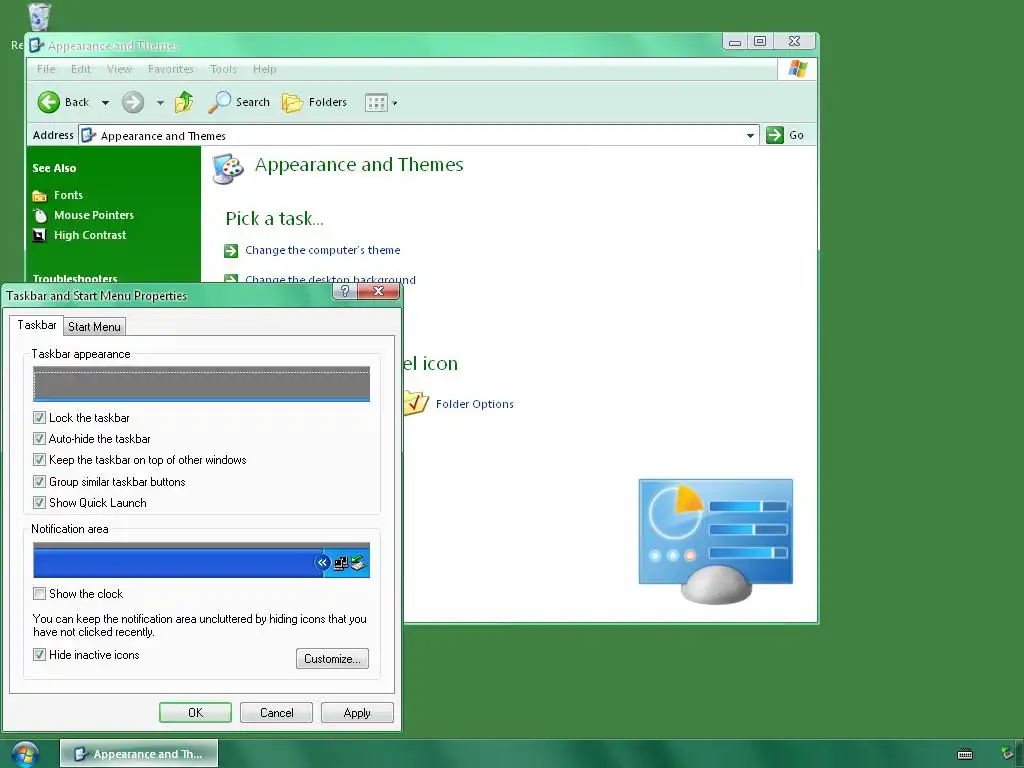Image resolution: width=1024 pixels, height=768 pixels.
Task: Click the Windows flag logo in menu bar
Action: click(x=797, y=69)
